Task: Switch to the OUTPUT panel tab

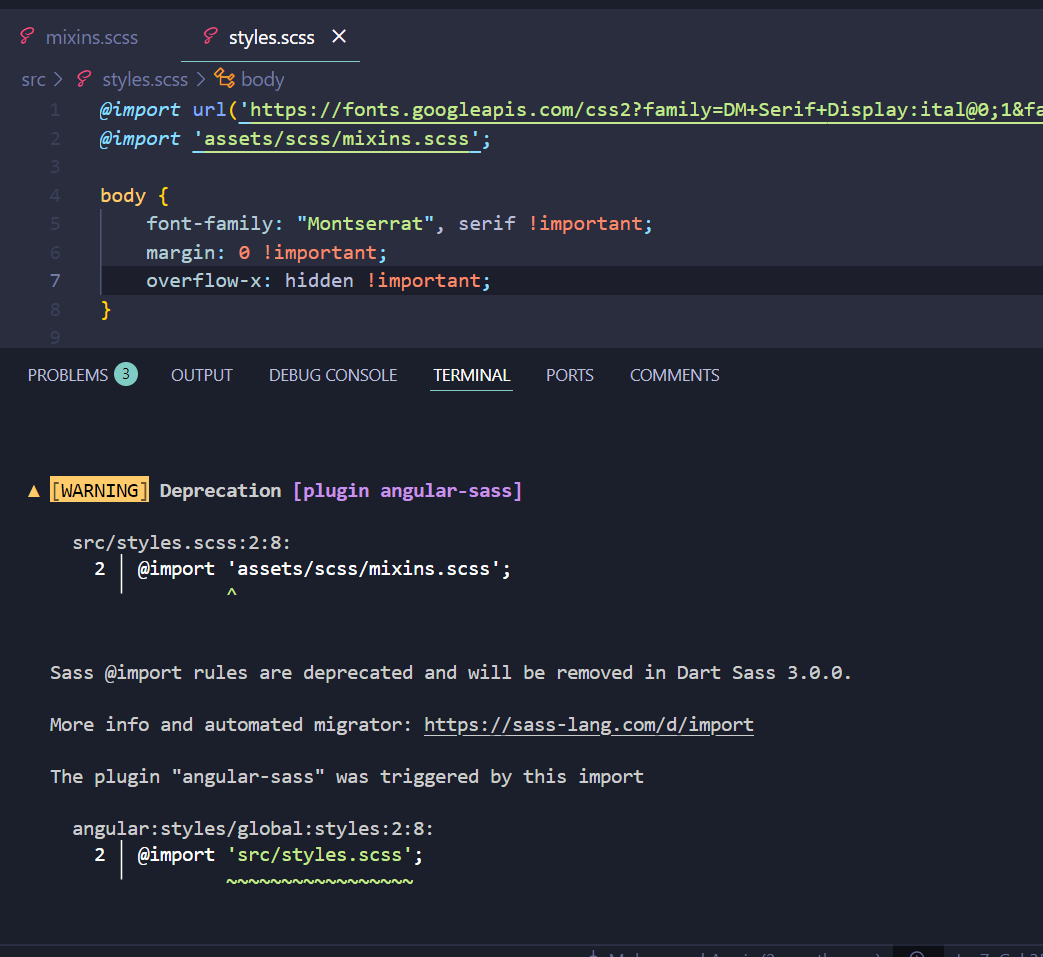Action: (x=202, y=375)
